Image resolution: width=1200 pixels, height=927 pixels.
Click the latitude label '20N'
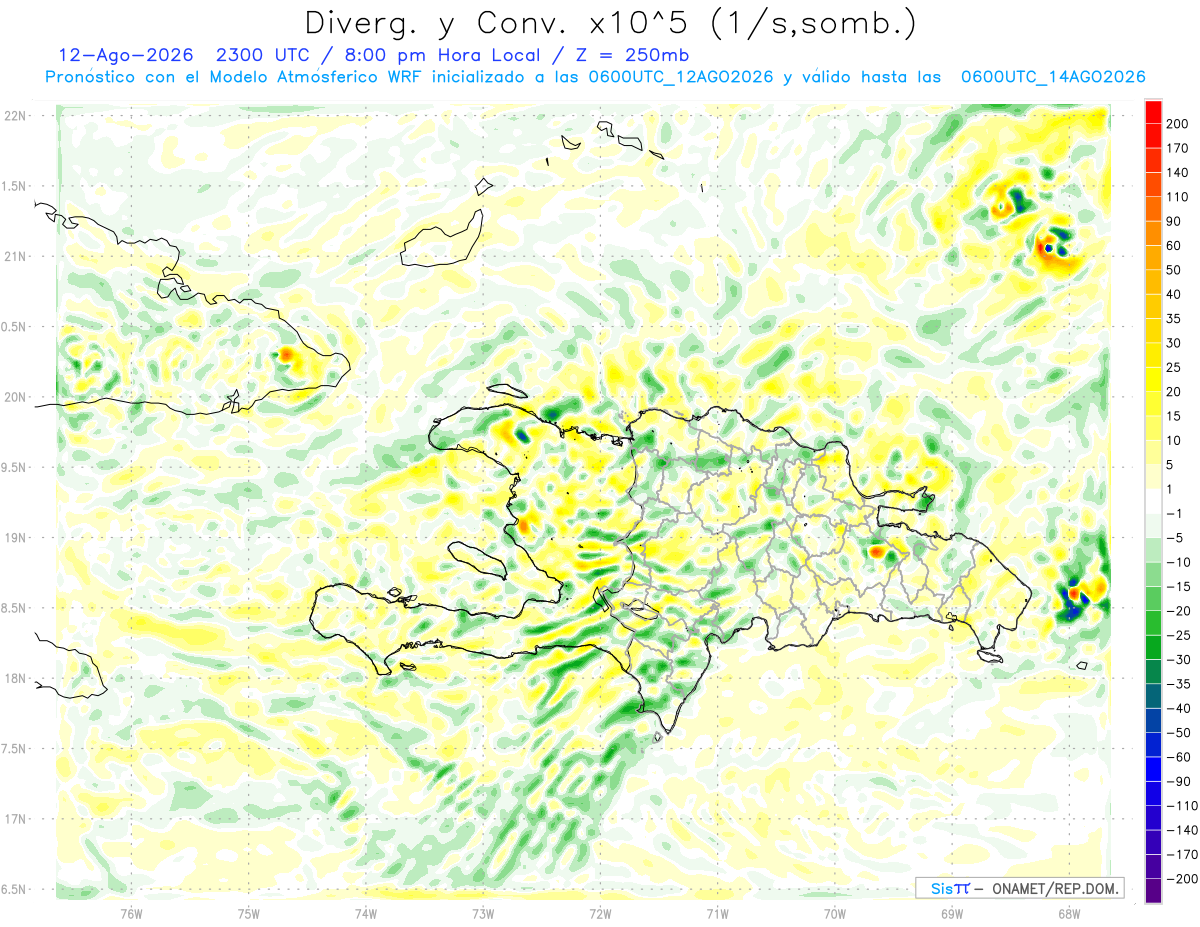[15, 397]
